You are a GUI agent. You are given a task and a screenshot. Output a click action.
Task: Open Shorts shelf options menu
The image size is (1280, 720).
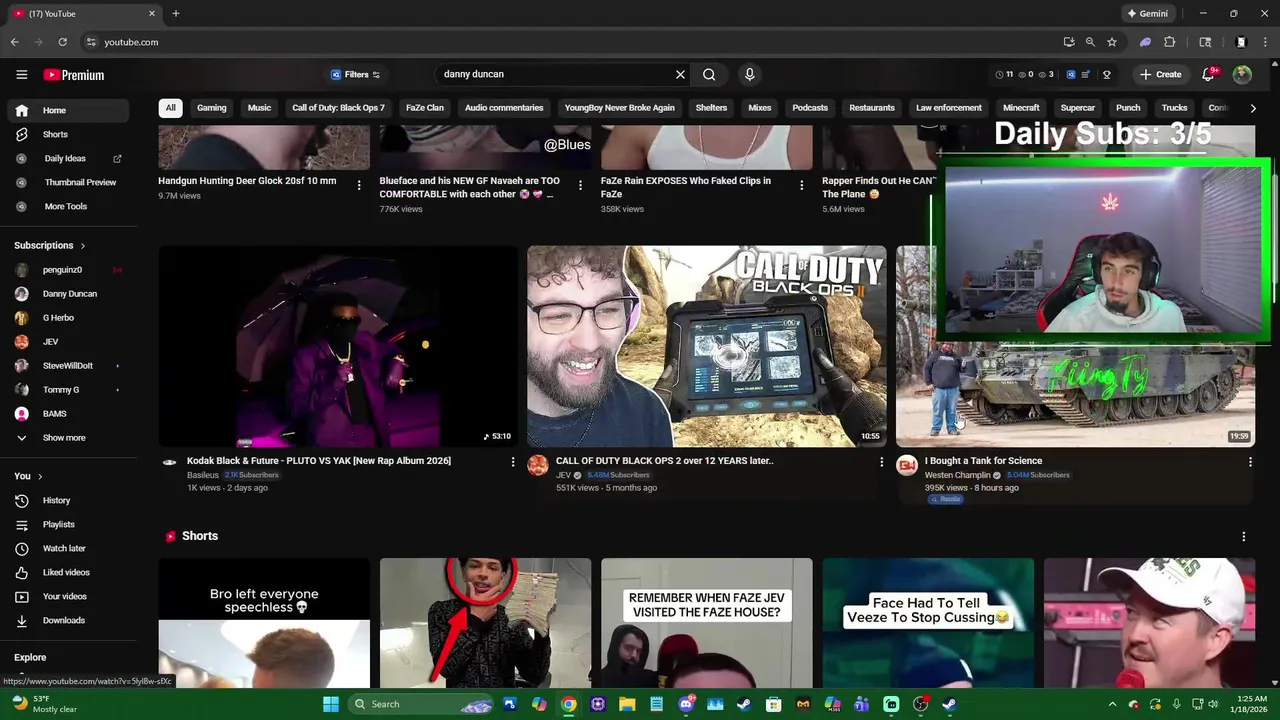pos(1243,537)
